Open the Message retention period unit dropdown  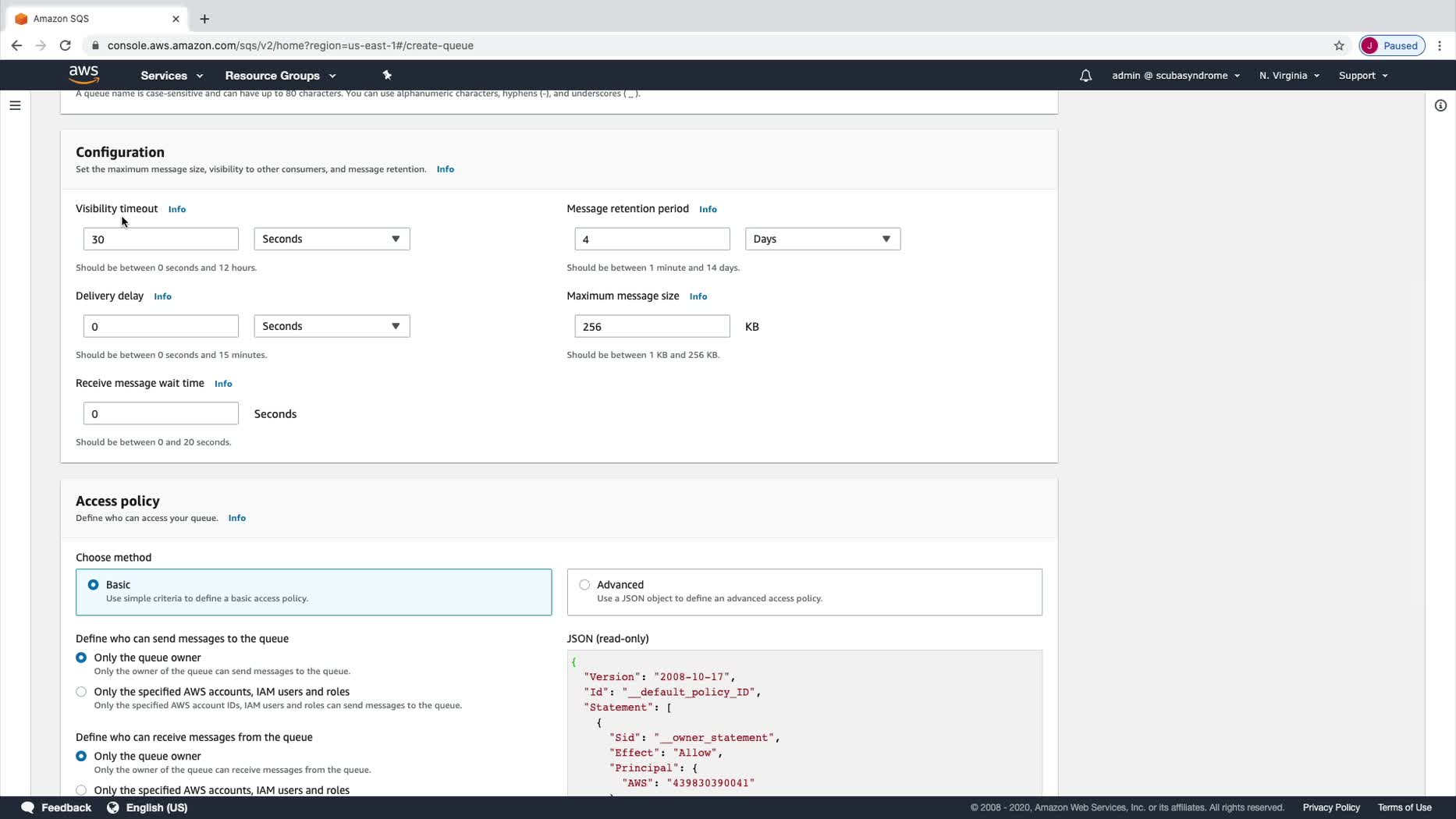coord(822,239)
